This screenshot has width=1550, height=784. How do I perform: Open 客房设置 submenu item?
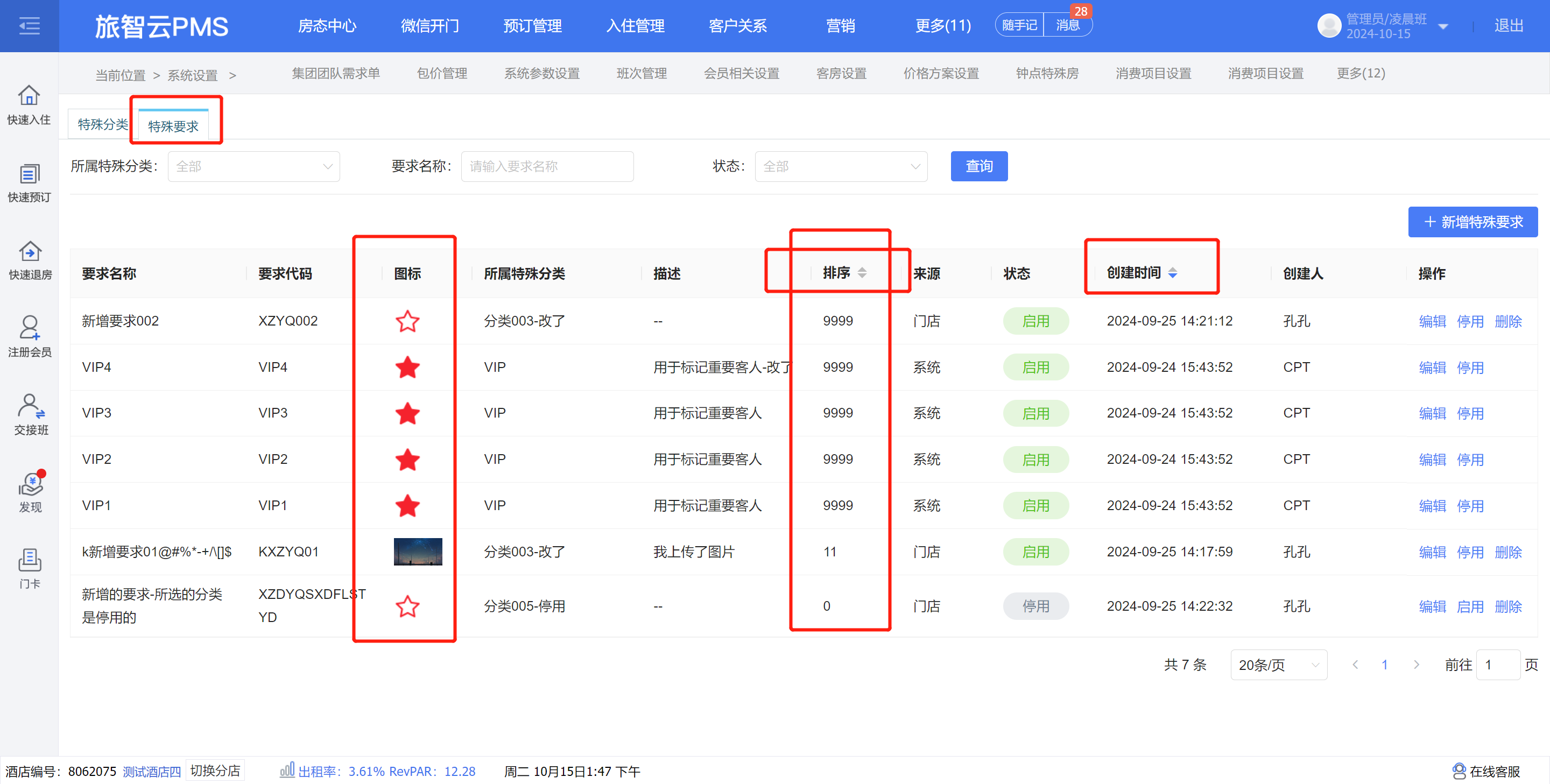click(841, 73)
